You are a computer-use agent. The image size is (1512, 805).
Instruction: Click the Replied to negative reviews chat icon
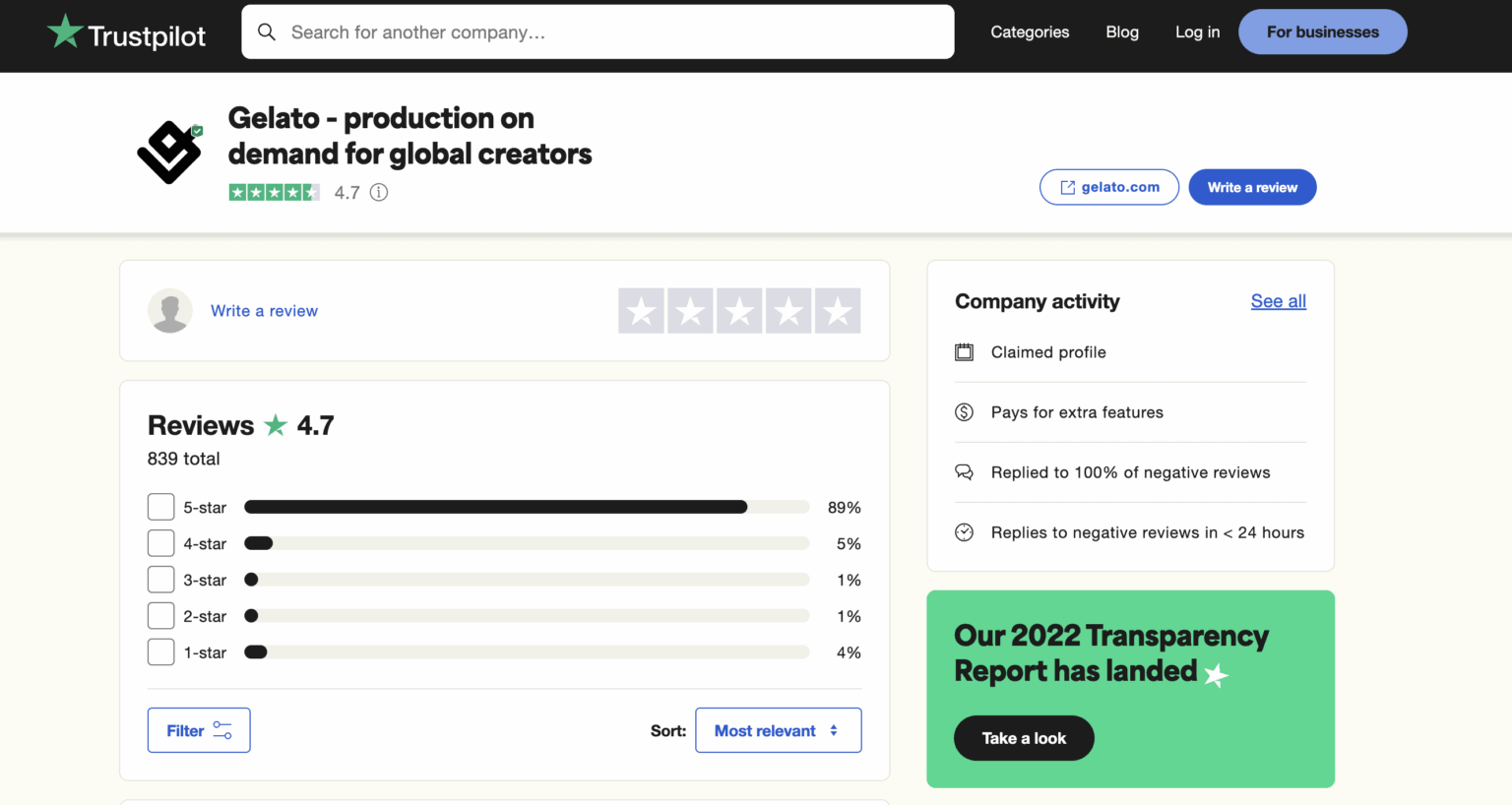coord(964,472)
